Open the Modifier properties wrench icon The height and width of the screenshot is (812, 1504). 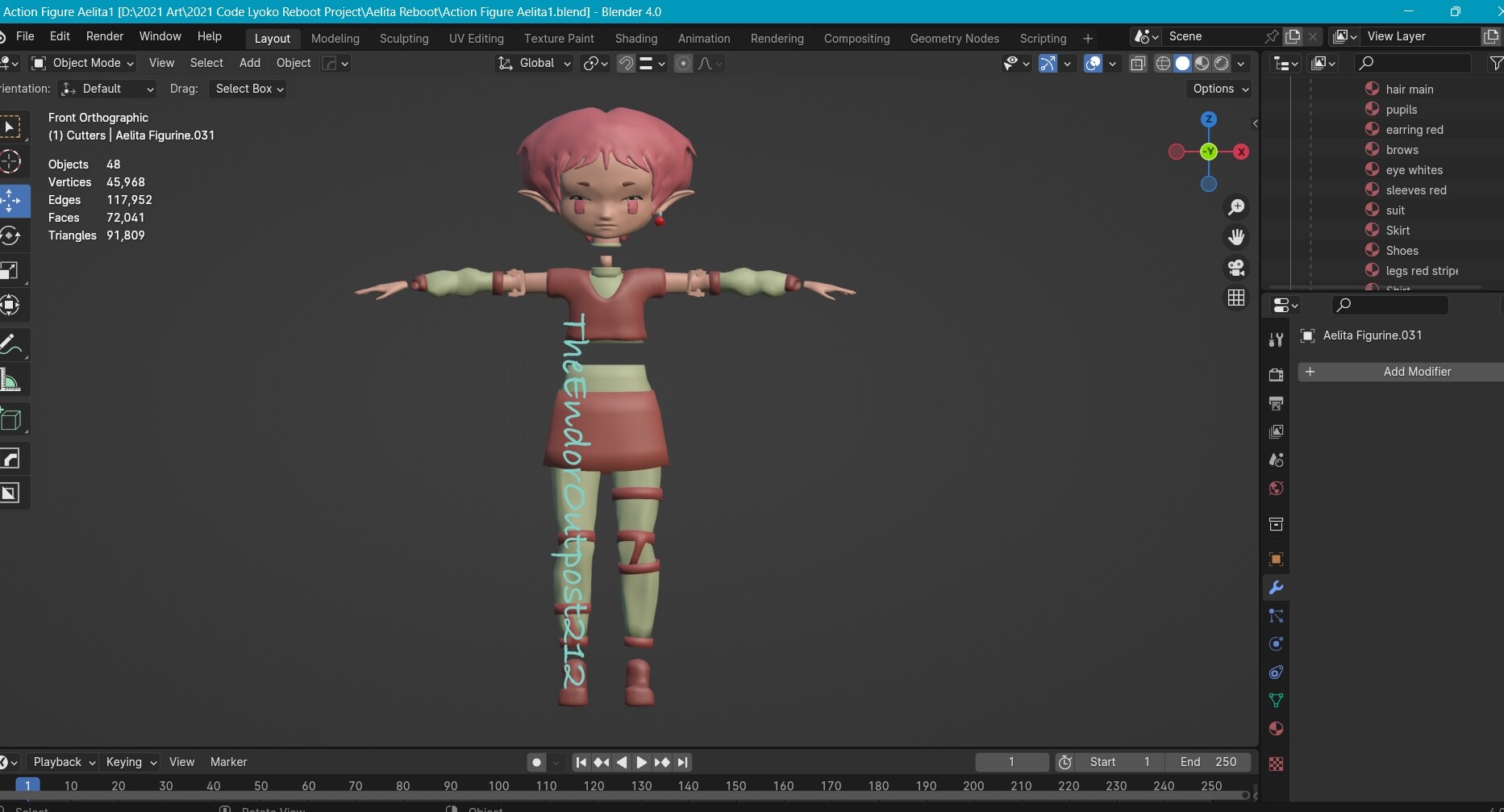tap(1276, 588)
